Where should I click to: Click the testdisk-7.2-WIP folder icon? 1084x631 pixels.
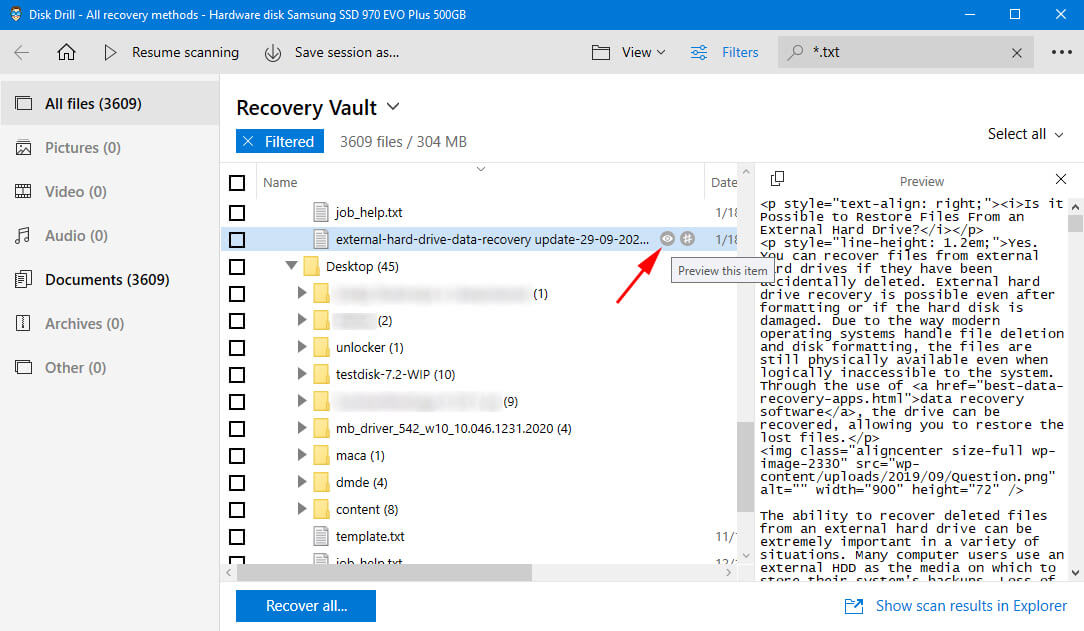tap(321, 374)
